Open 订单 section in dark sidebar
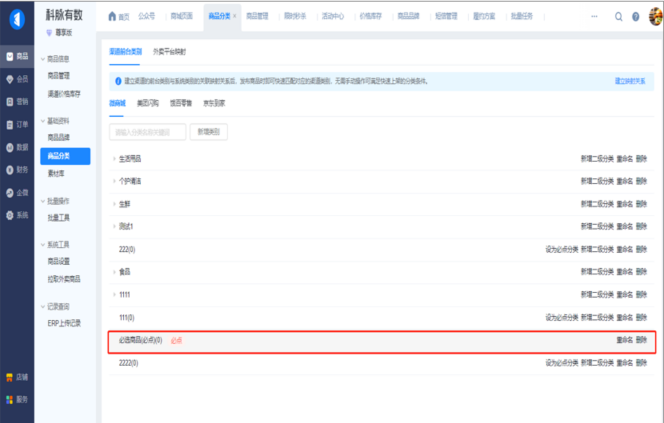The image size is (664, 423). pyautogui.click(x=17, y=124)
